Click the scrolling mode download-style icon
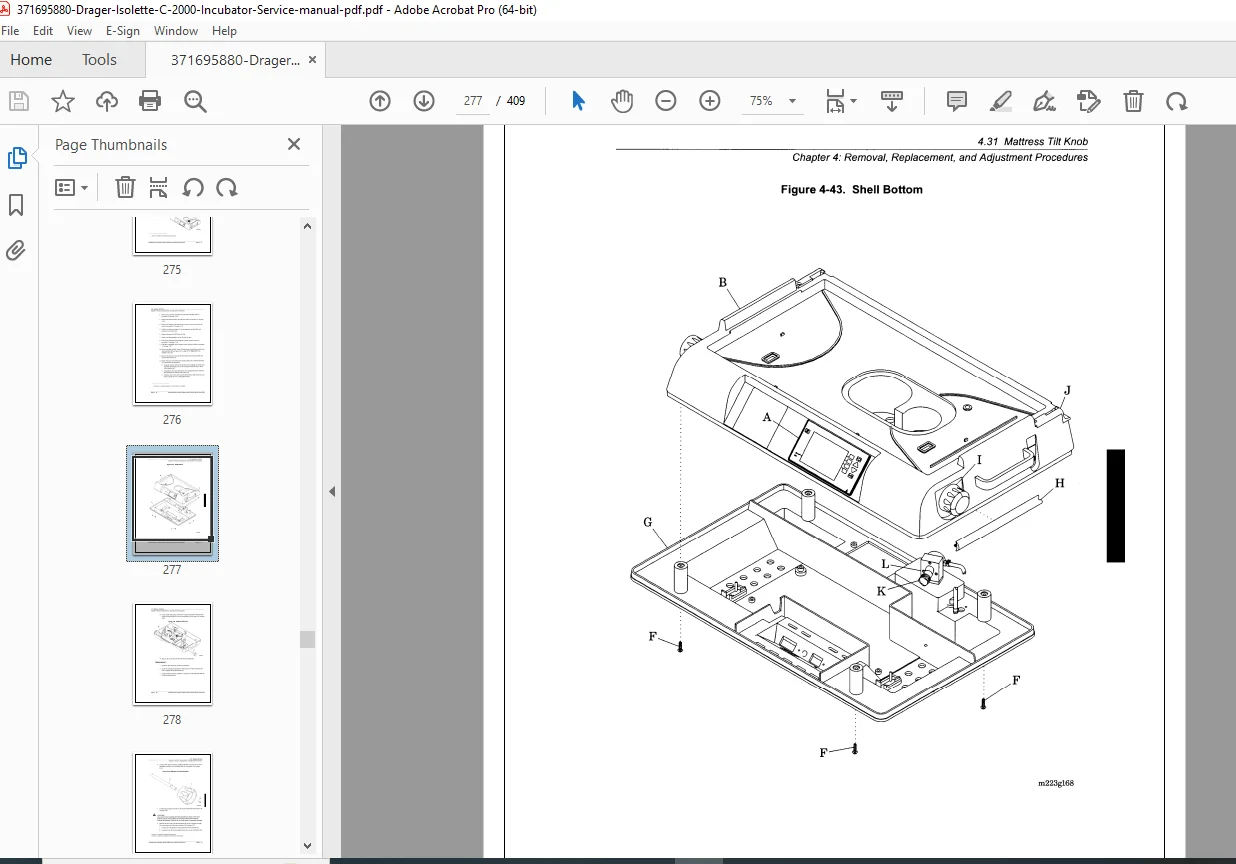Screen dimensions: 1236x864 891,101
